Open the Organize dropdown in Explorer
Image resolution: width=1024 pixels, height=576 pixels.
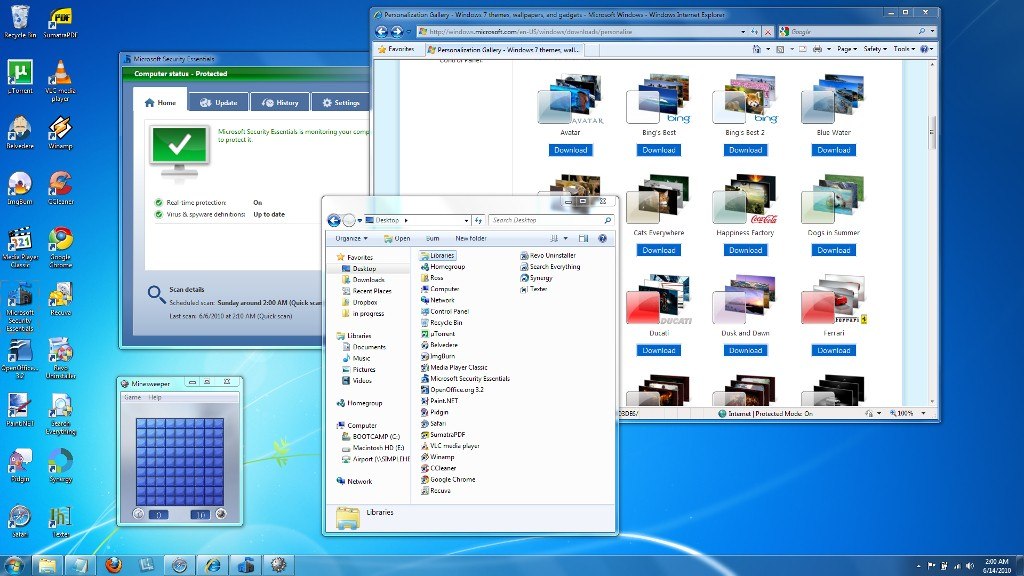click(350, 239)
